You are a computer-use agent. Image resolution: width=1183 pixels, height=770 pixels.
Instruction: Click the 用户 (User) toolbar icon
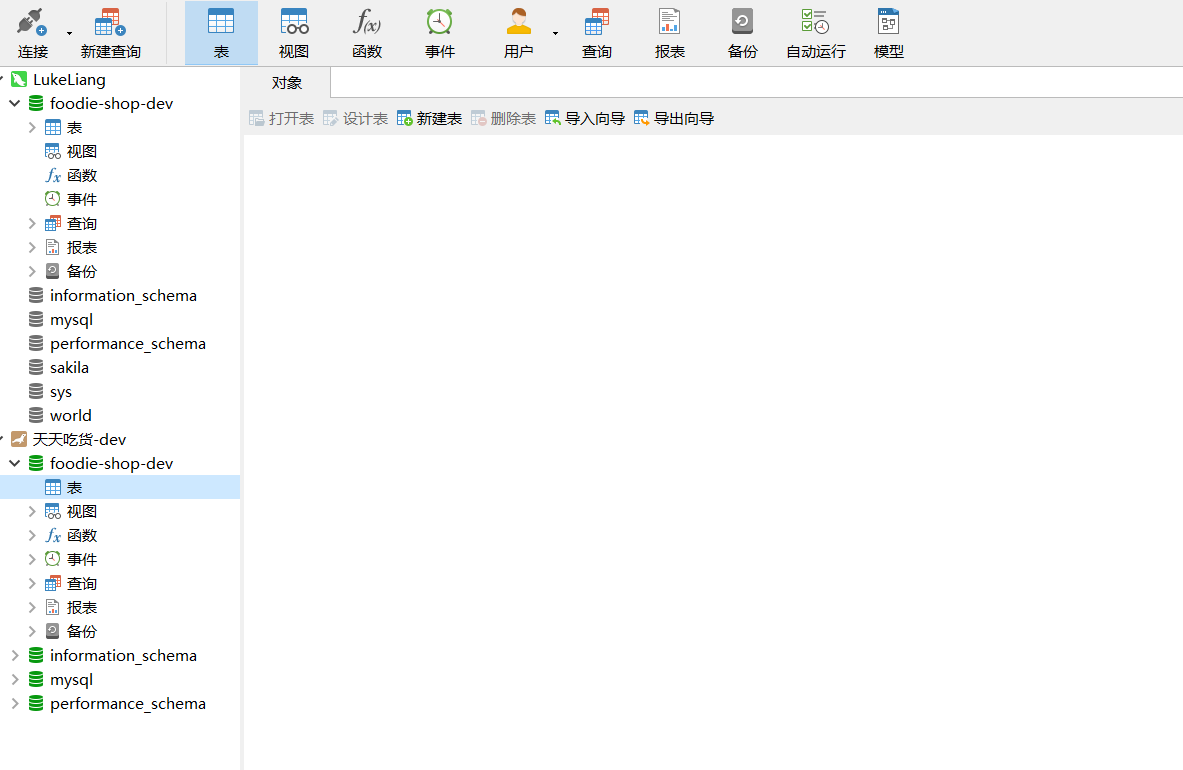518,33
